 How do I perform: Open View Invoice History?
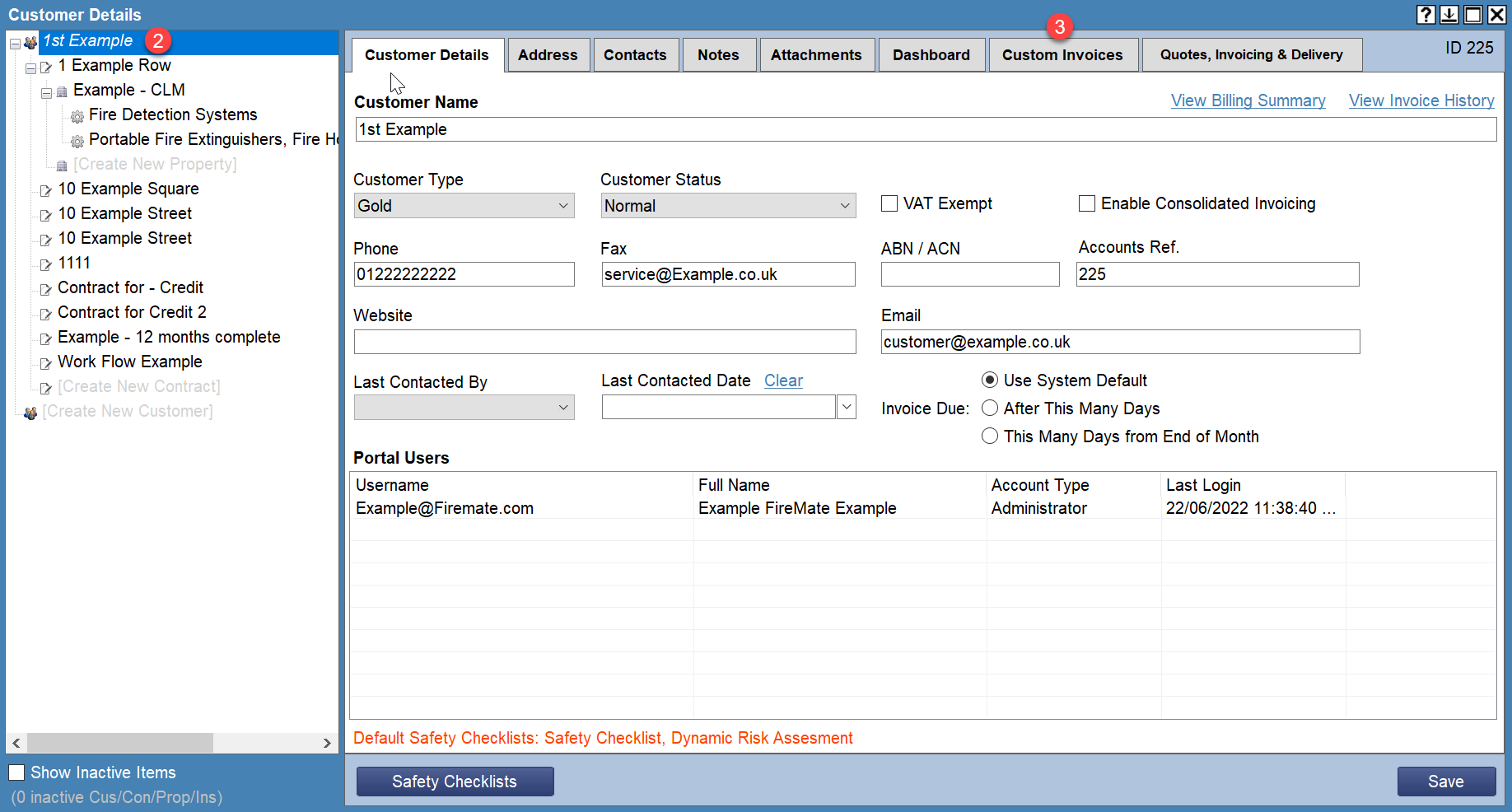tap(1421, 100)
